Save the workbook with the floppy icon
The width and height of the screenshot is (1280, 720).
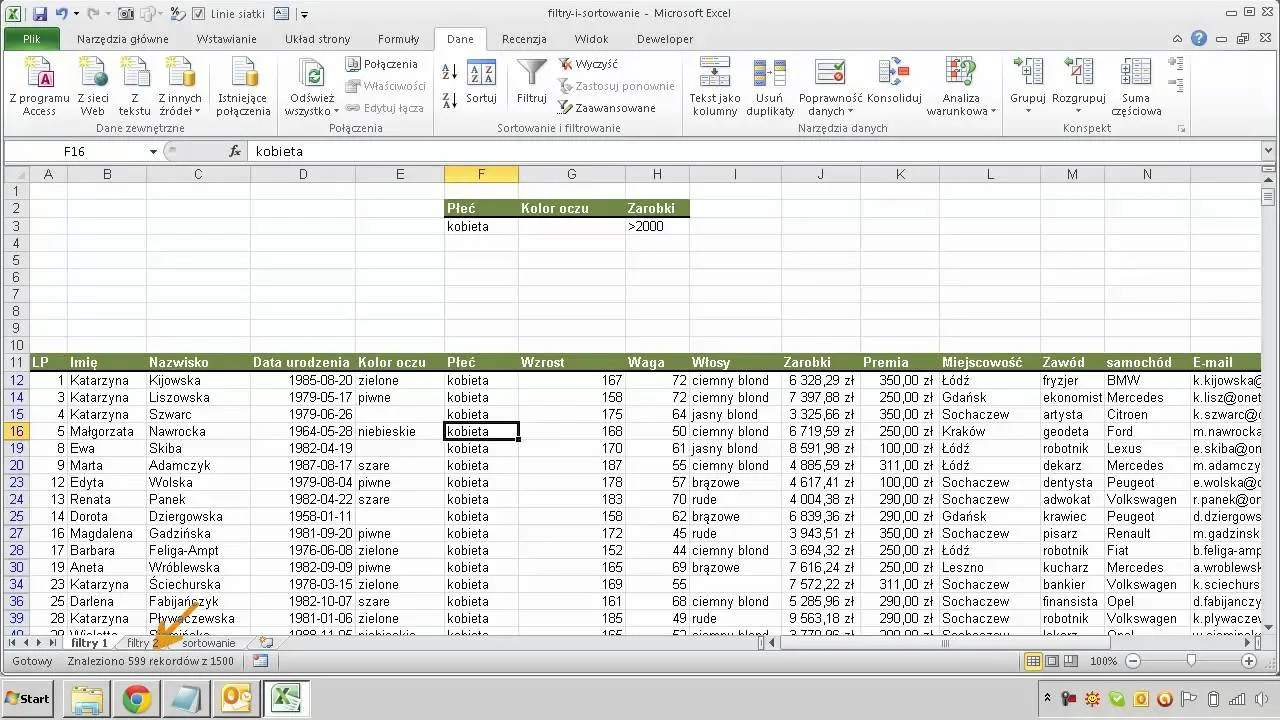tap(40, 14)
